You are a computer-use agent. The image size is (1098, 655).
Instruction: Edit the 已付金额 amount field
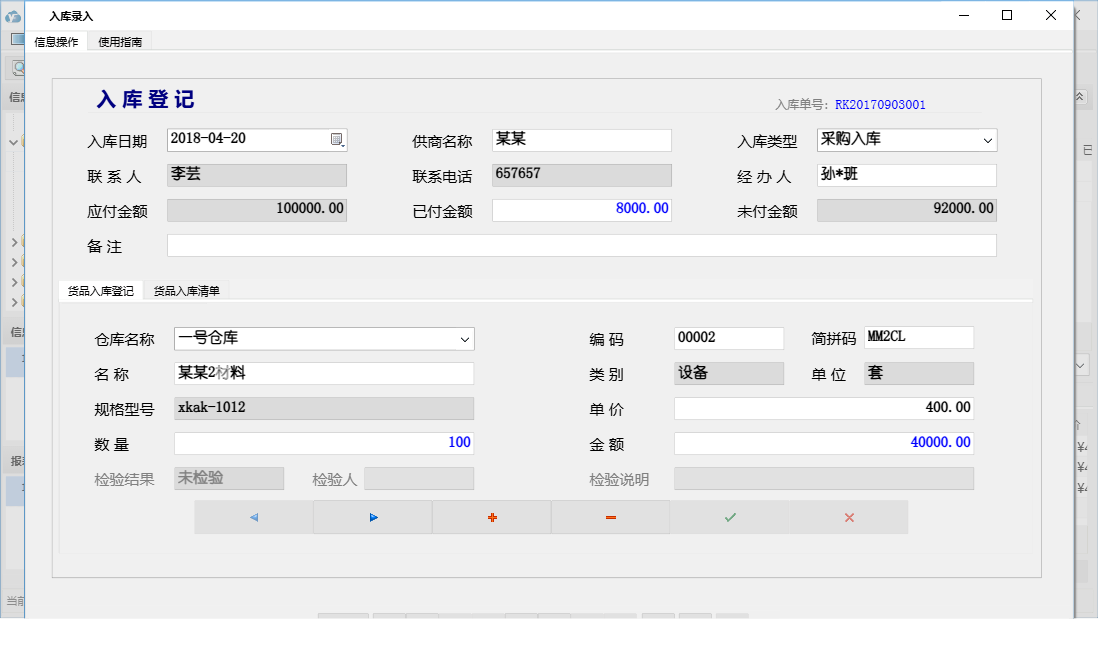(x=580, y=209)
